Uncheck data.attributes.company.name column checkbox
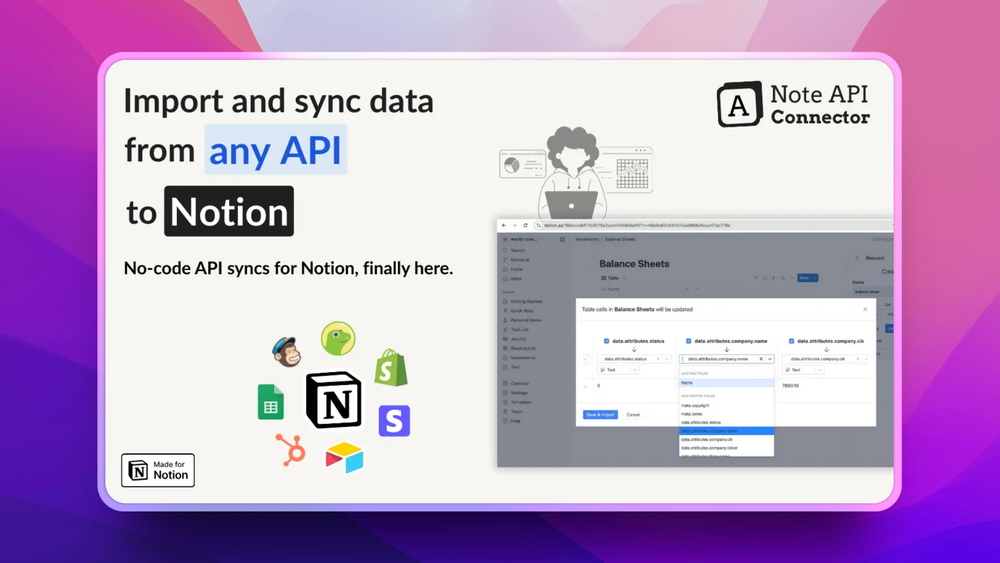Viewport: 1000px width, 563px height. [x=688, y=341]
